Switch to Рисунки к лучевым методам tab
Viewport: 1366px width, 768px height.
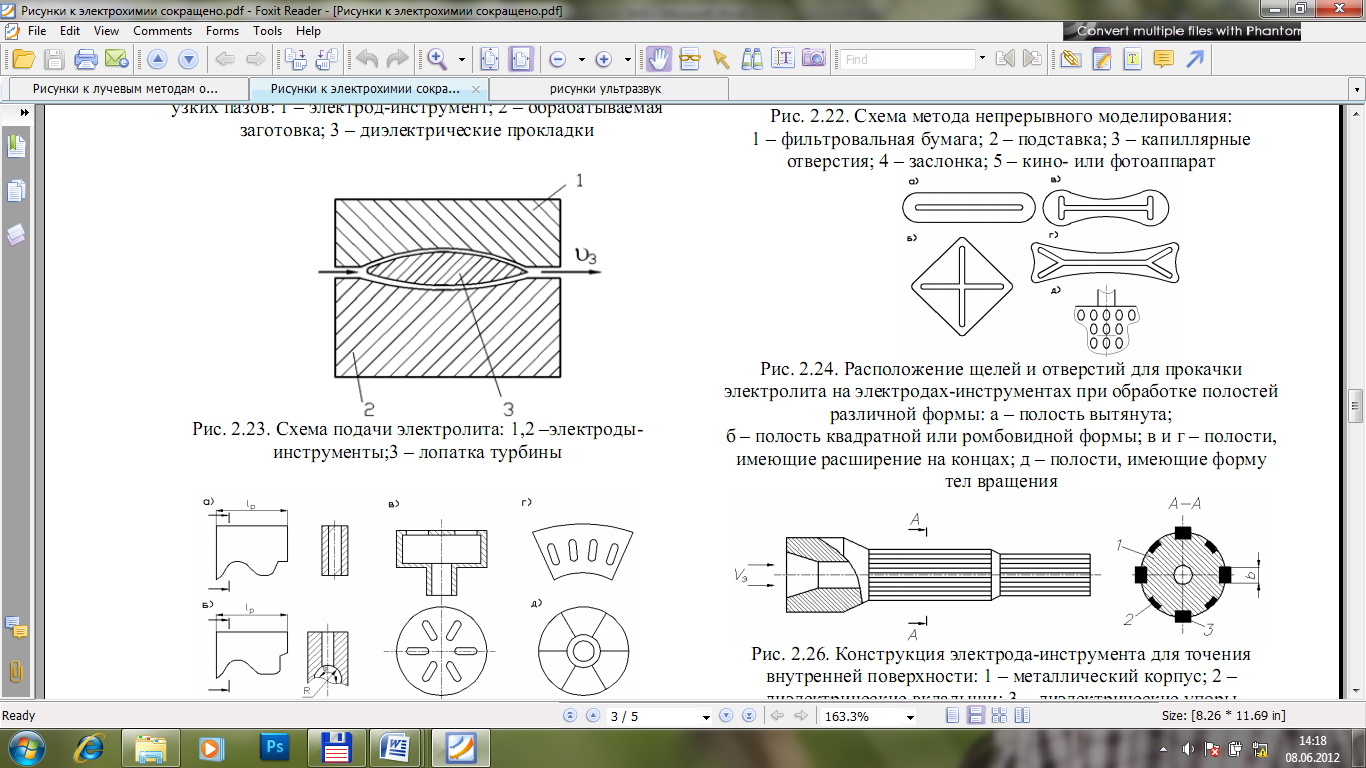pos(128,88)
